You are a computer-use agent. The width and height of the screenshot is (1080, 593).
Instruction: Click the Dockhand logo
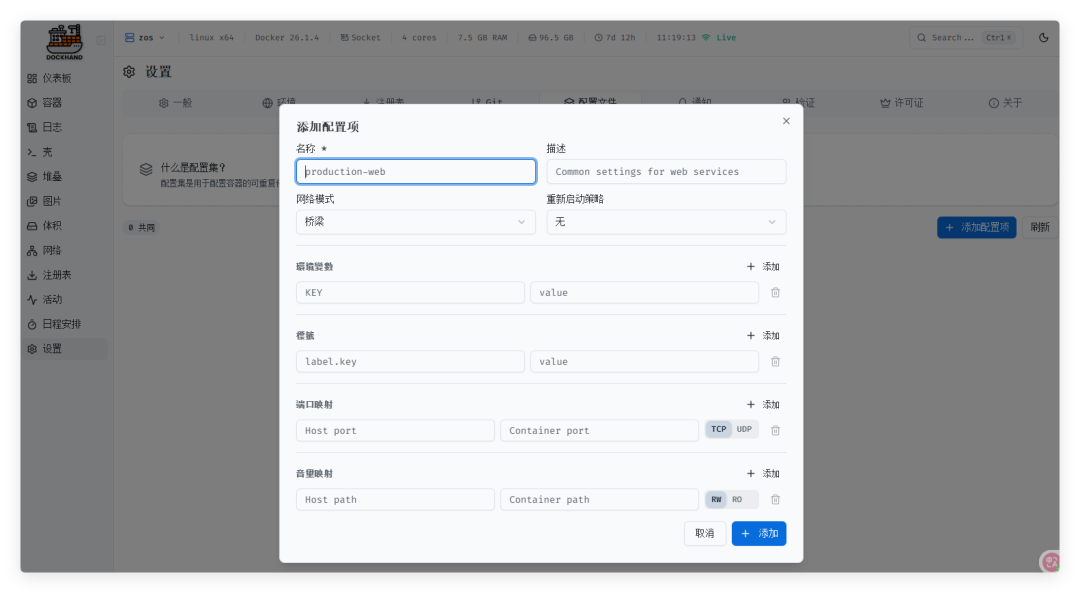tap(64, 41)
